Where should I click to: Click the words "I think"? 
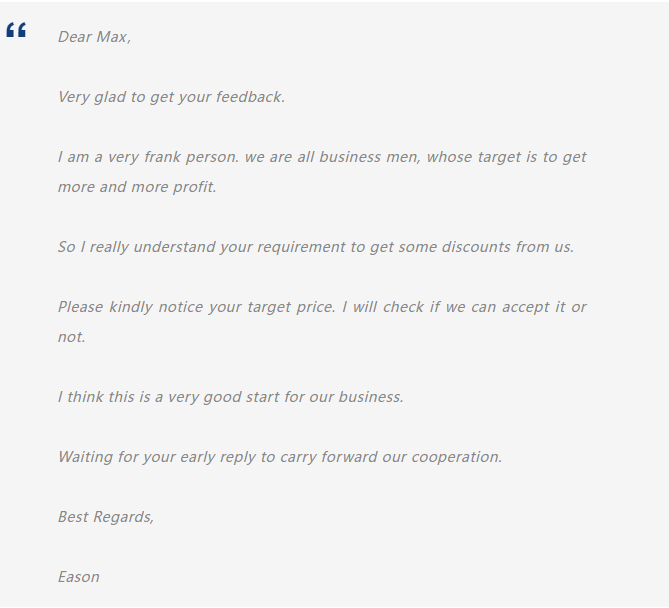(x=80, y=397)
